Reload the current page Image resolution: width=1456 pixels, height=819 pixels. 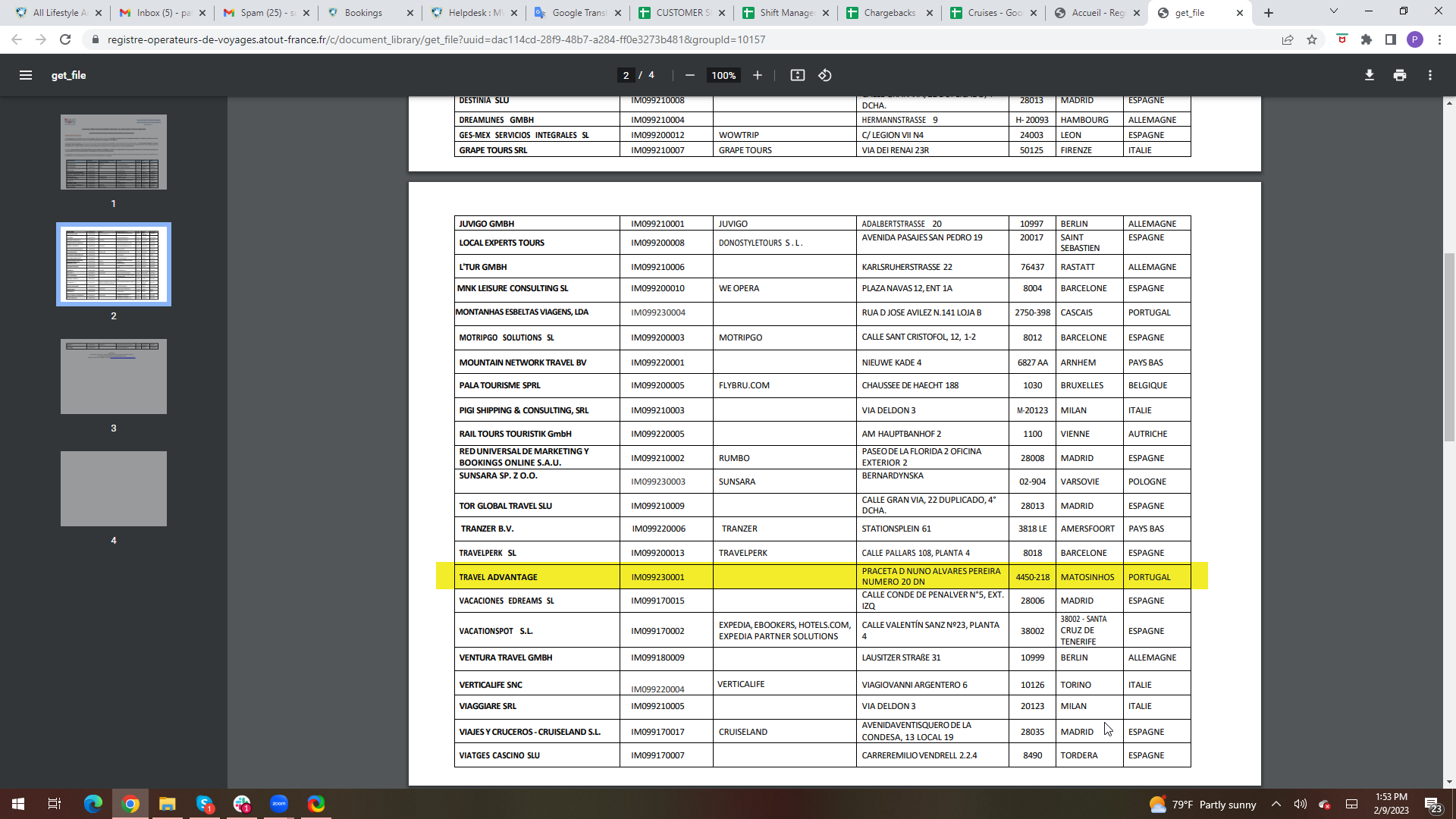pyautogui.click(x=65, y=39)
